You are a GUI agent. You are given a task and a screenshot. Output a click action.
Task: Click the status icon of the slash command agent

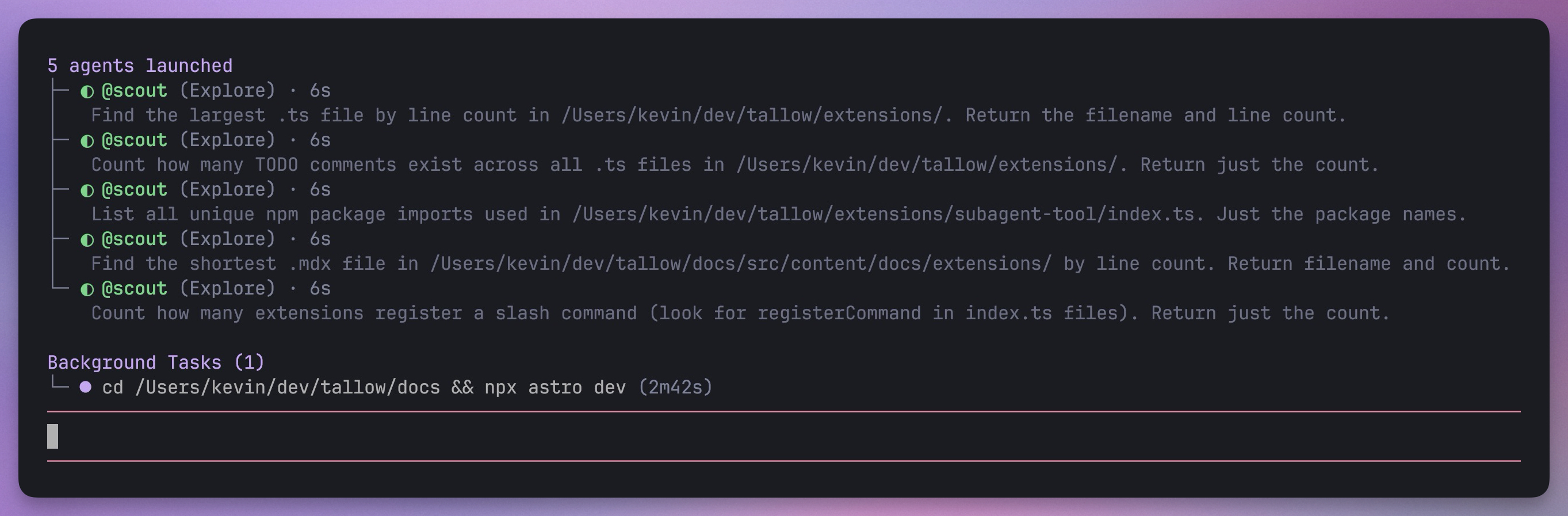pos(87,289)
